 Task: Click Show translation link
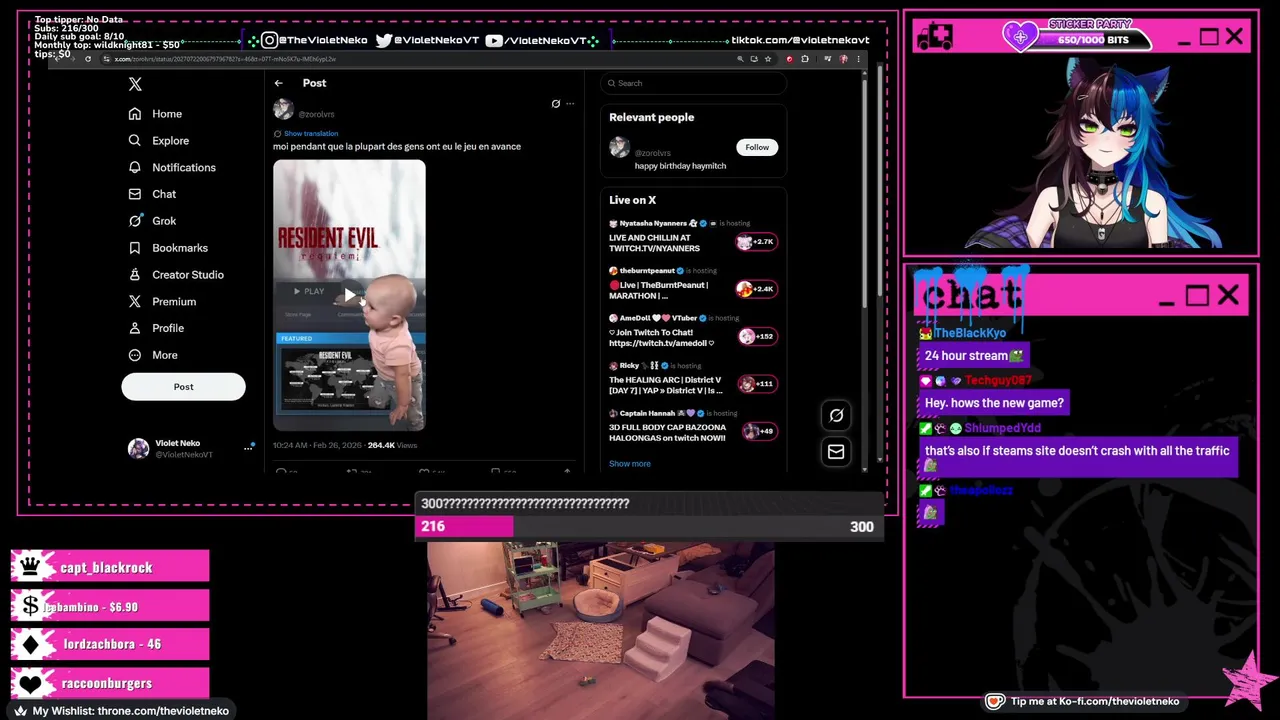point(310,133)
